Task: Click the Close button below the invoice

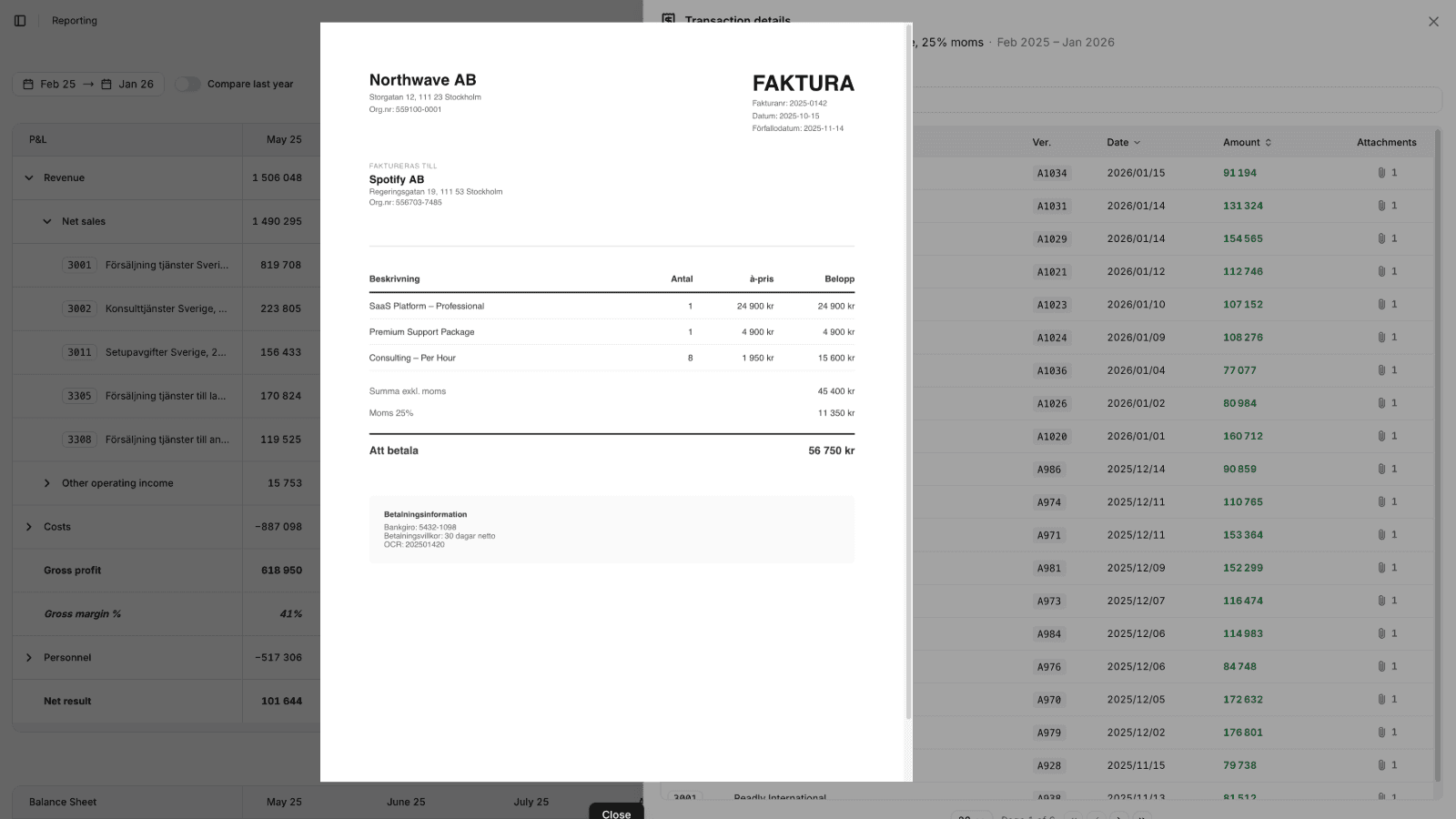Action: [x=616, y=813]
